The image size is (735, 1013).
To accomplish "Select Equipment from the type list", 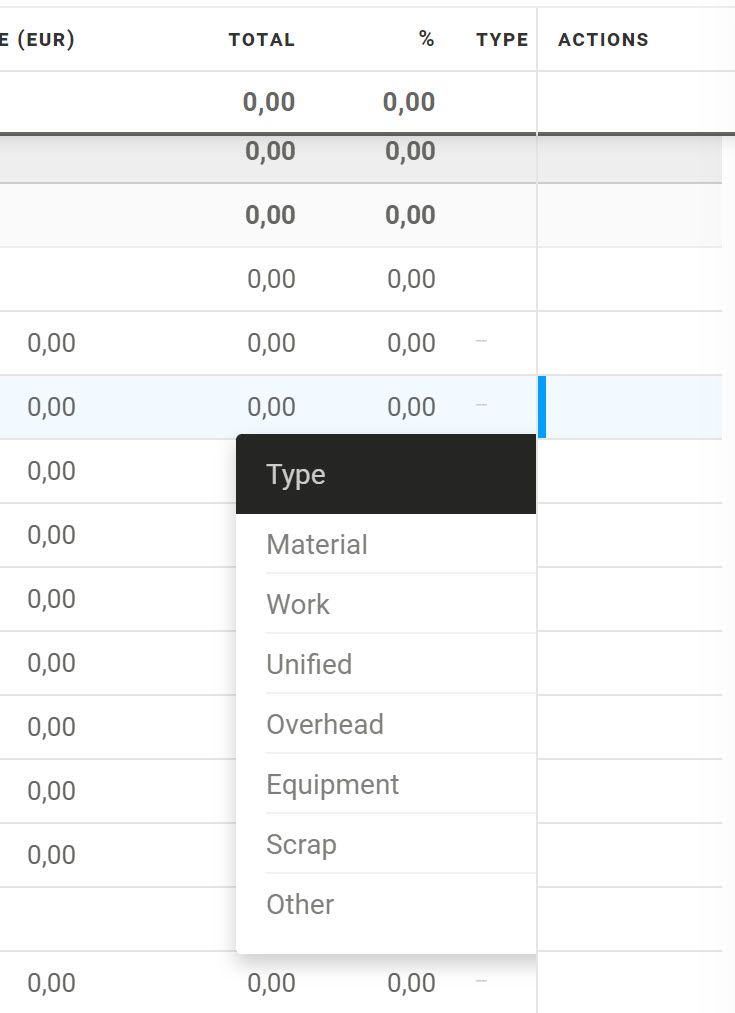I will (x=332, y=785).
